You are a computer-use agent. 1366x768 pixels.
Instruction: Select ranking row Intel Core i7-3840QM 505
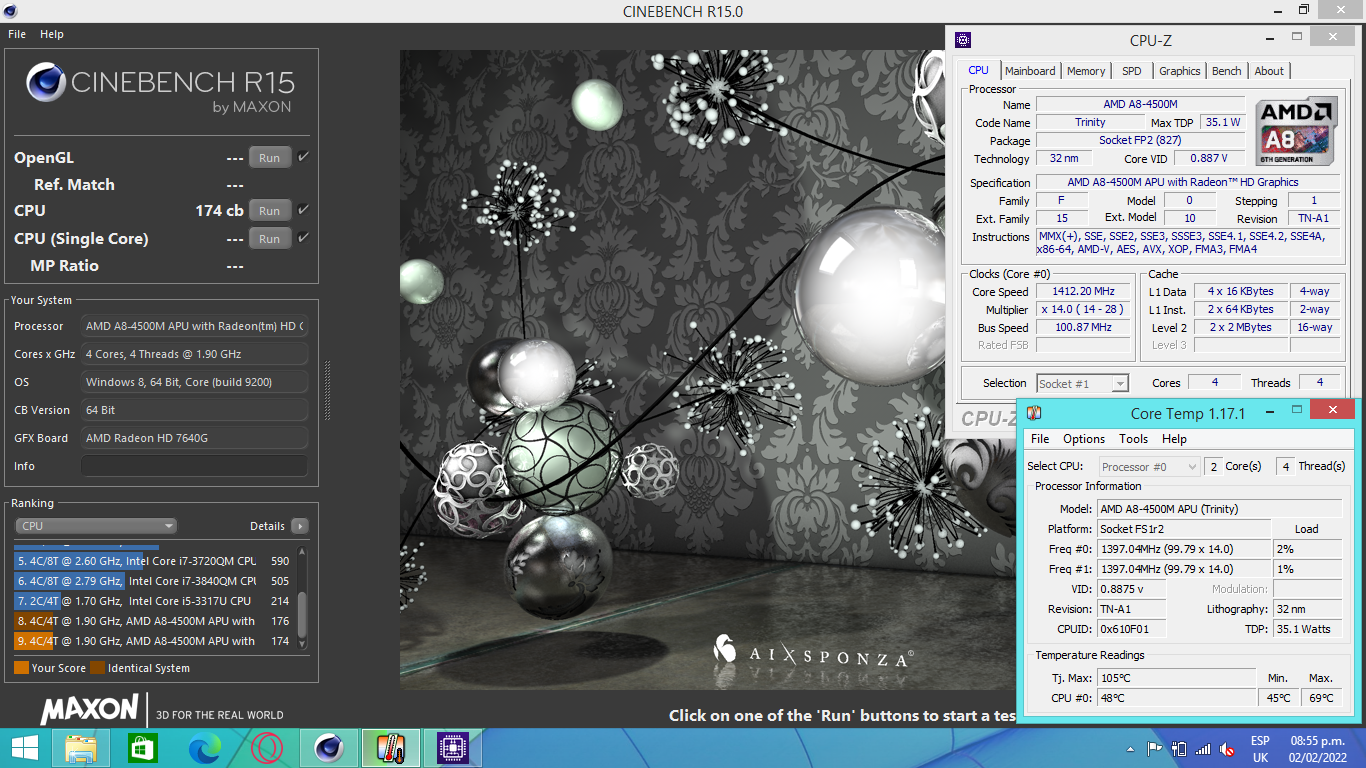point(153,581)
